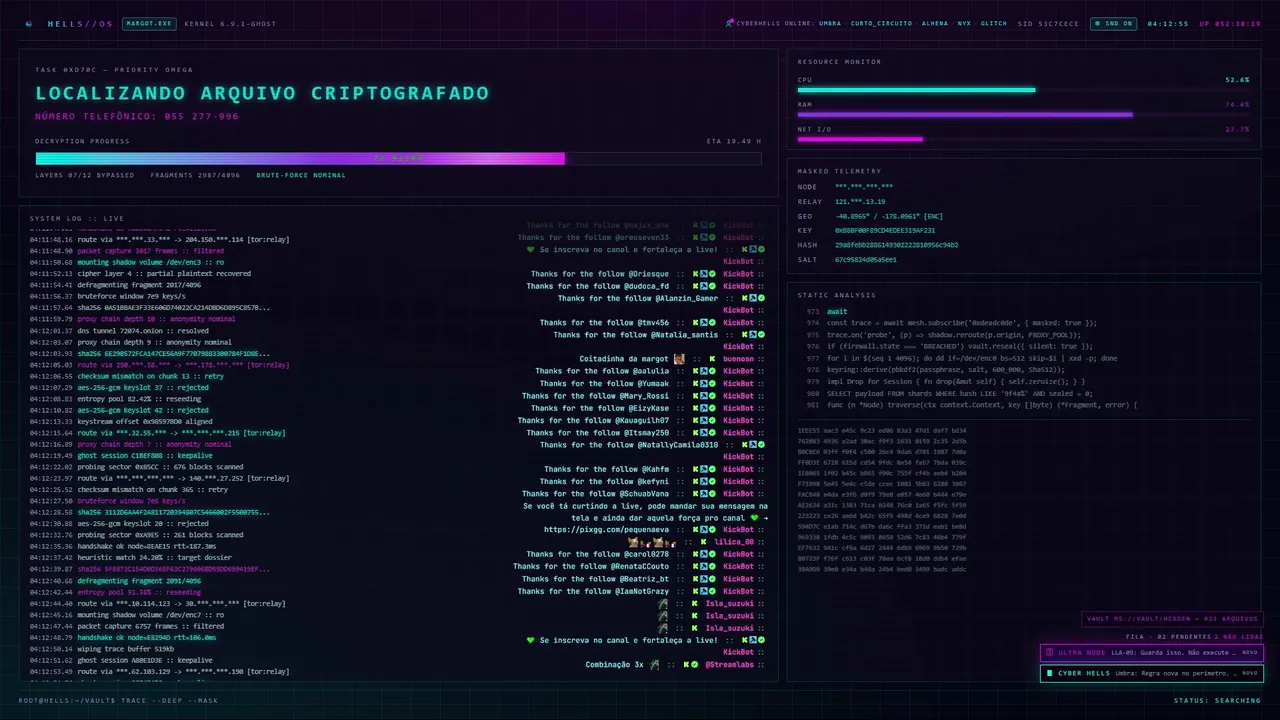Image resolution: width=1280 pixels, height=720 pixels.
Task: Click the 'NOVO' tag on the ULTRA NODE notification
Action: [1250, 652]
